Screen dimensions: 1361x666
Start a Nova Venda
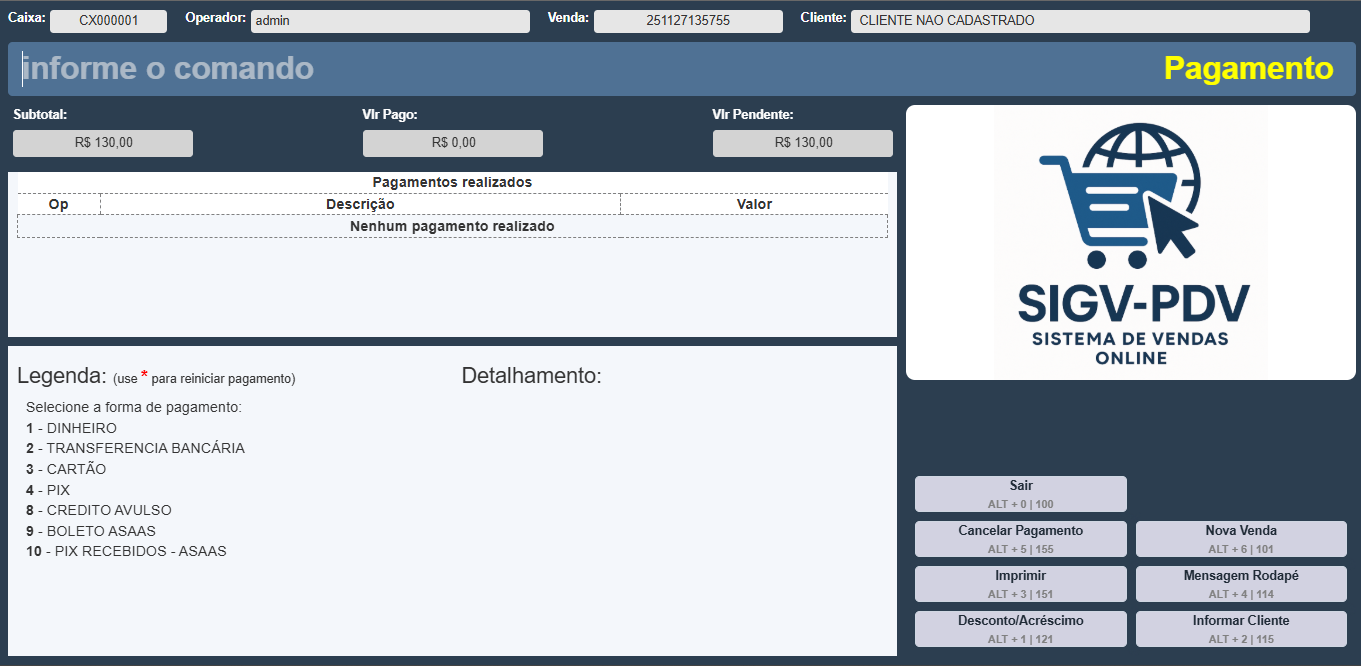click(x=1241, y=539)
